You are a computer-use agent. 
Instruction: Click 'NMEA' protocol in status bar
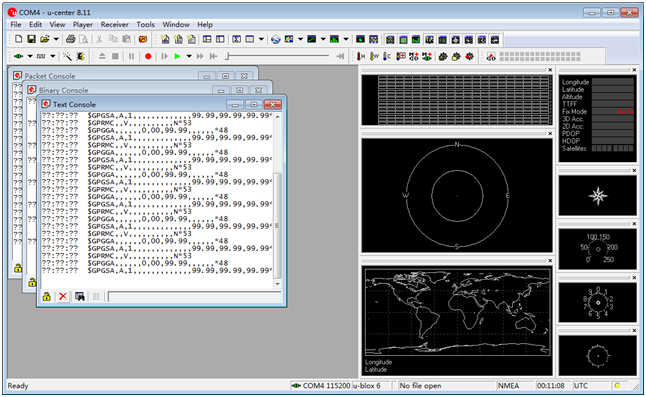(x=508, y=386)
